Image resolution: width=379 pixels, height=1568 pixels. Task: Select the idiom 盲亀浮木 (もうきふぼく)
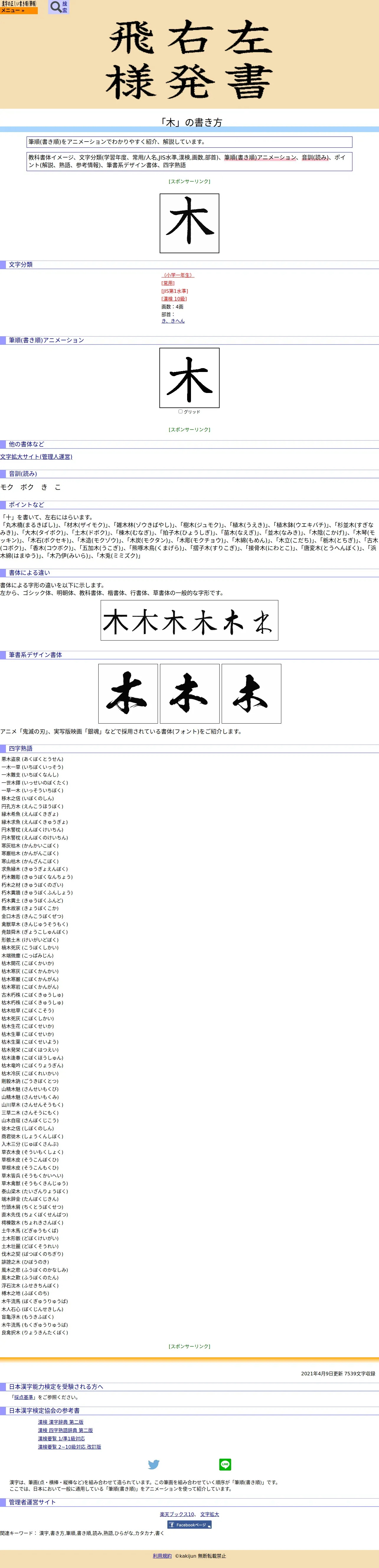pyautogui.click(x=27, y=1317)
